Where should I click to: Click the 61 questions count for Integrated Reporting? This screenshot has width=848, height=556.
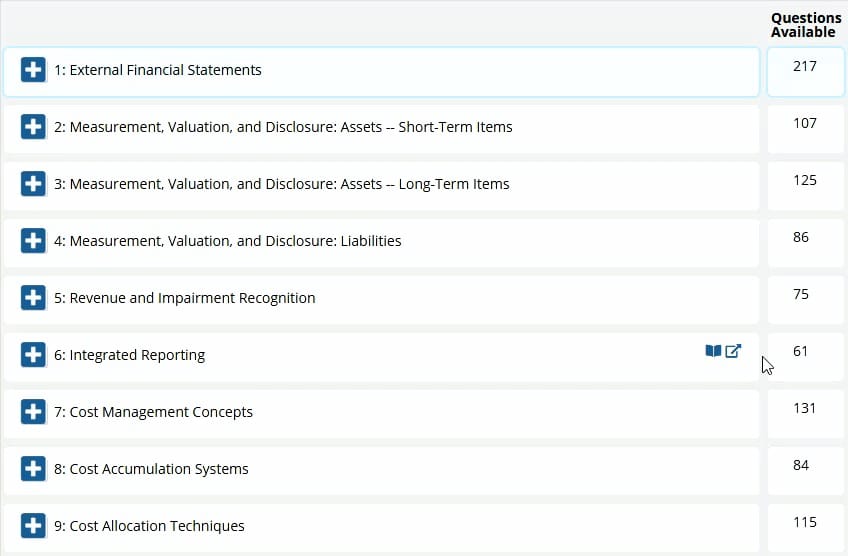(x=800, y=352)
